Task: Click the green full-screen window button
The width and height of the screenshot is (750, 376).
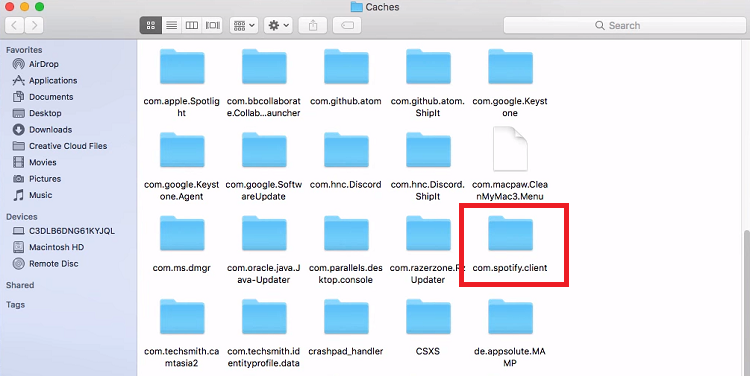Action: 40,7
